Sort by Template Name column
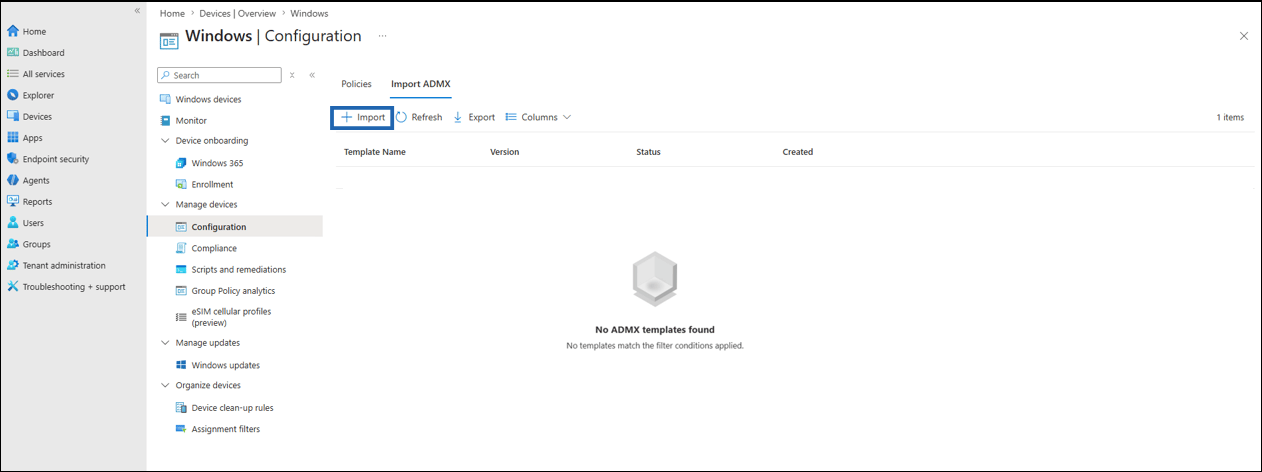The width and height of the screenshot is (1262, 472). coord(374,152)
